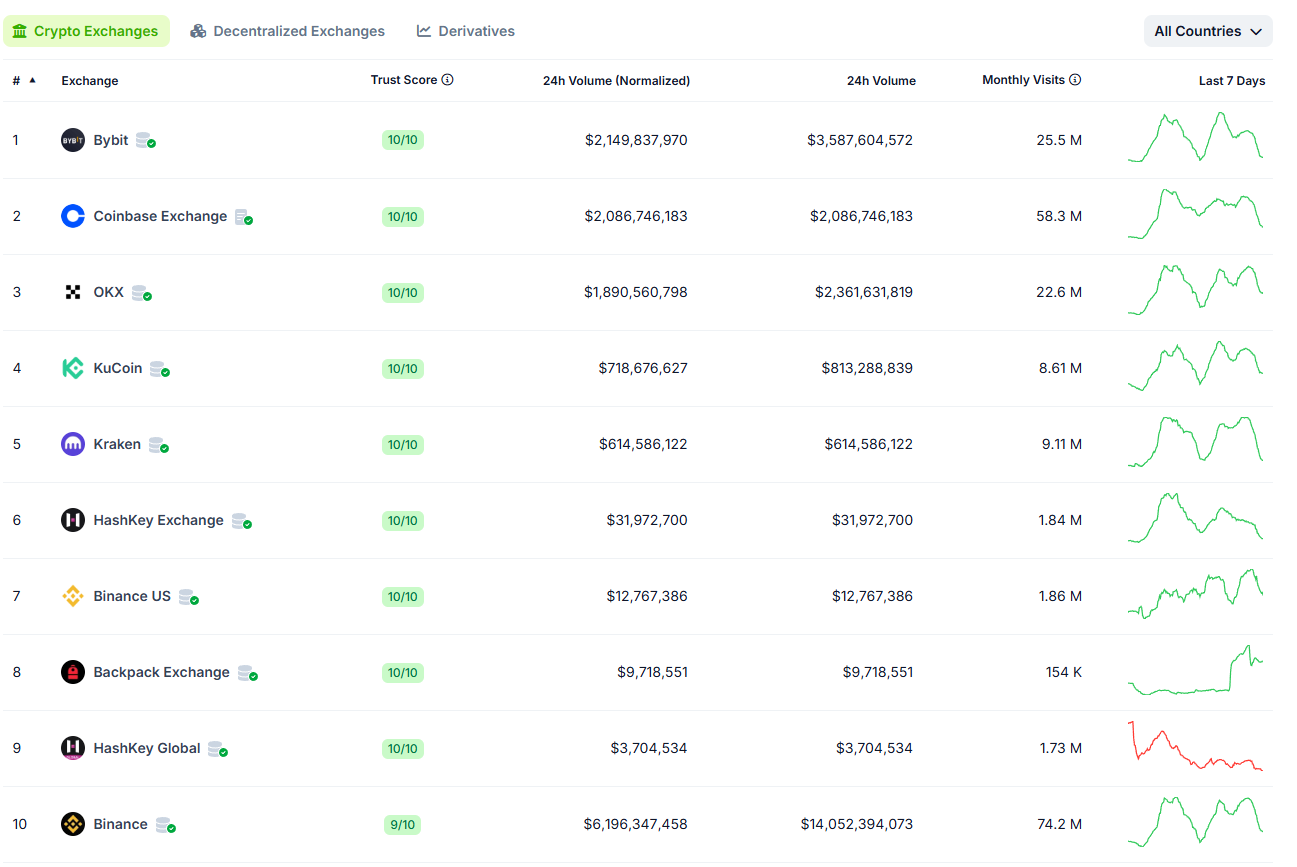This screenshot has width=1297, height=867.
Task: Switch to the Decentralized Exchanges tab
Action: pos(288,31)
